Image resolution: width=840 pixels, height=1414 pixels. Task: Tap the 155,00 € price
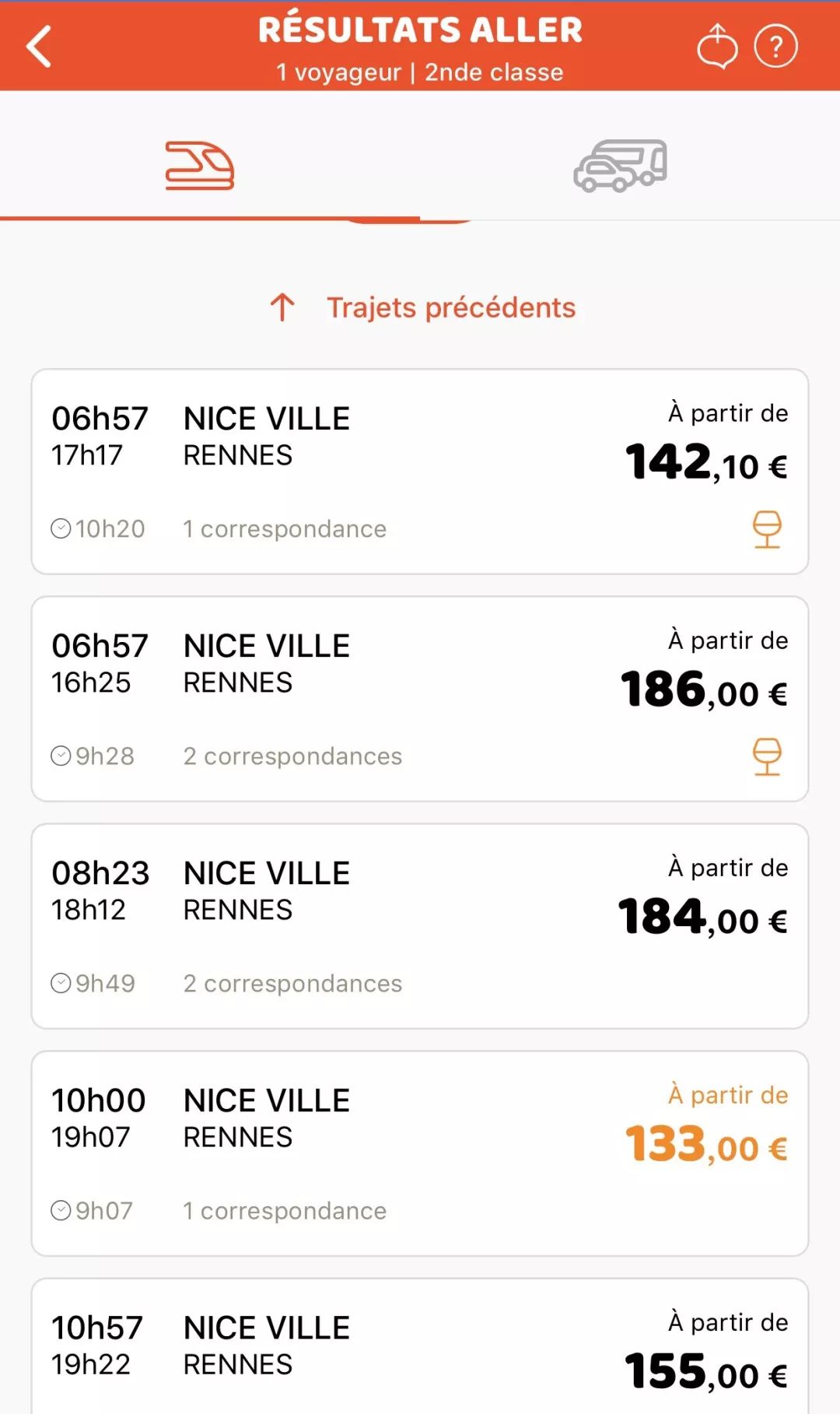pos(706,1372)
